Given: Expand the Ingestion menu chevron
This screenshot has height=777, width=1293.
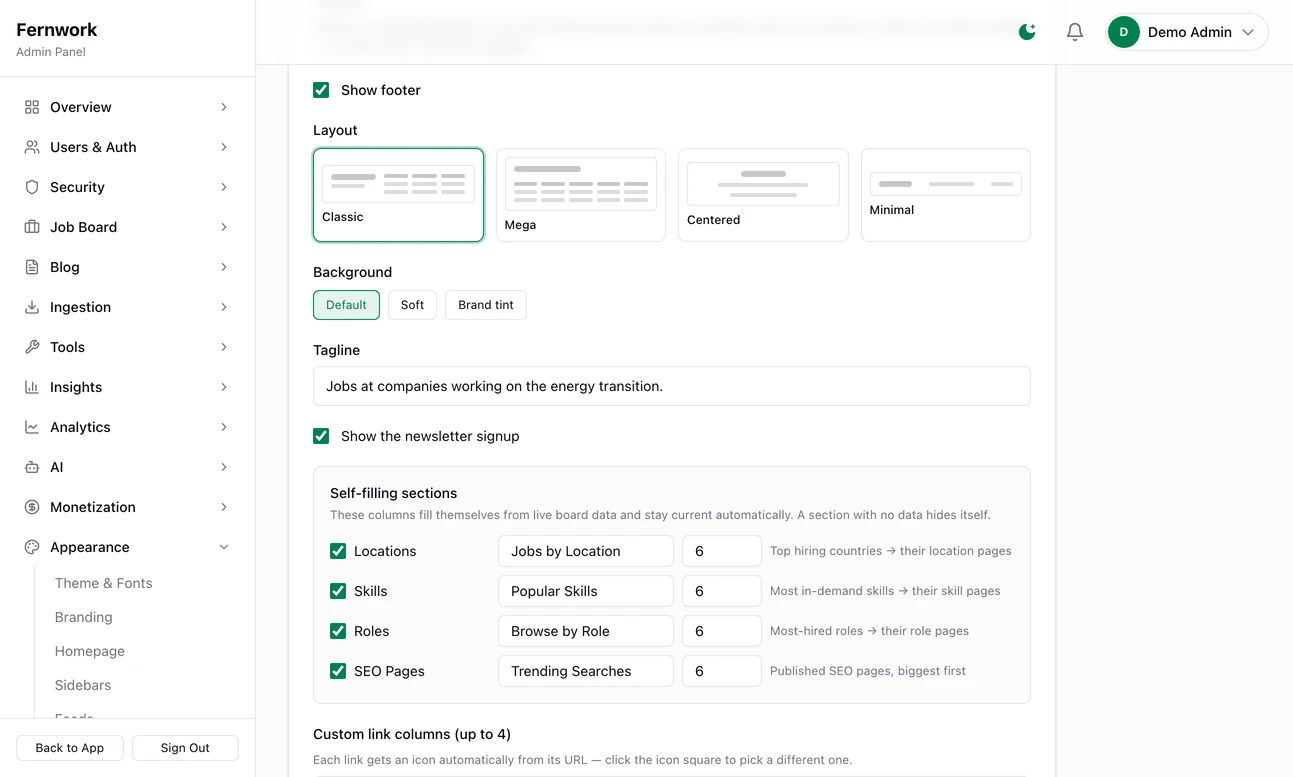Looking at the screenshot, I should (224, 307).
